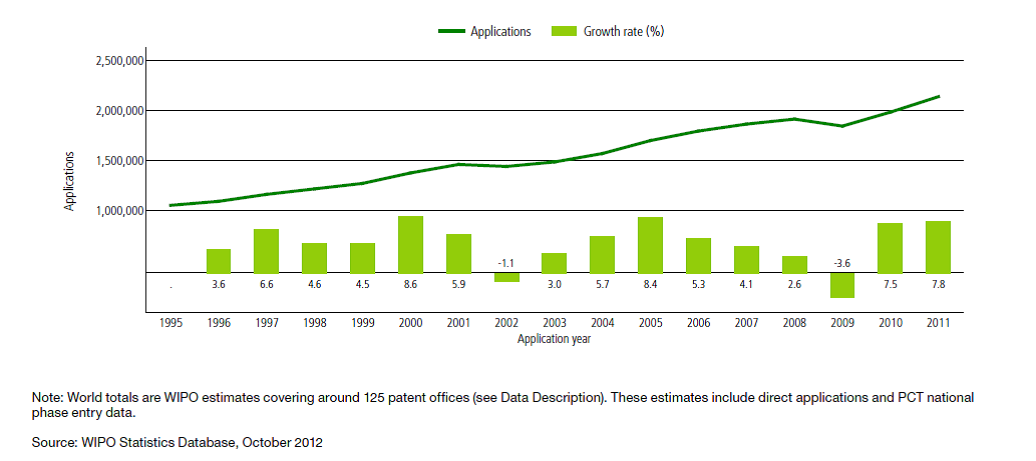Click the 1,000,000 y-axis tick label
1036x461 pixels.
[x=119, y=211]
